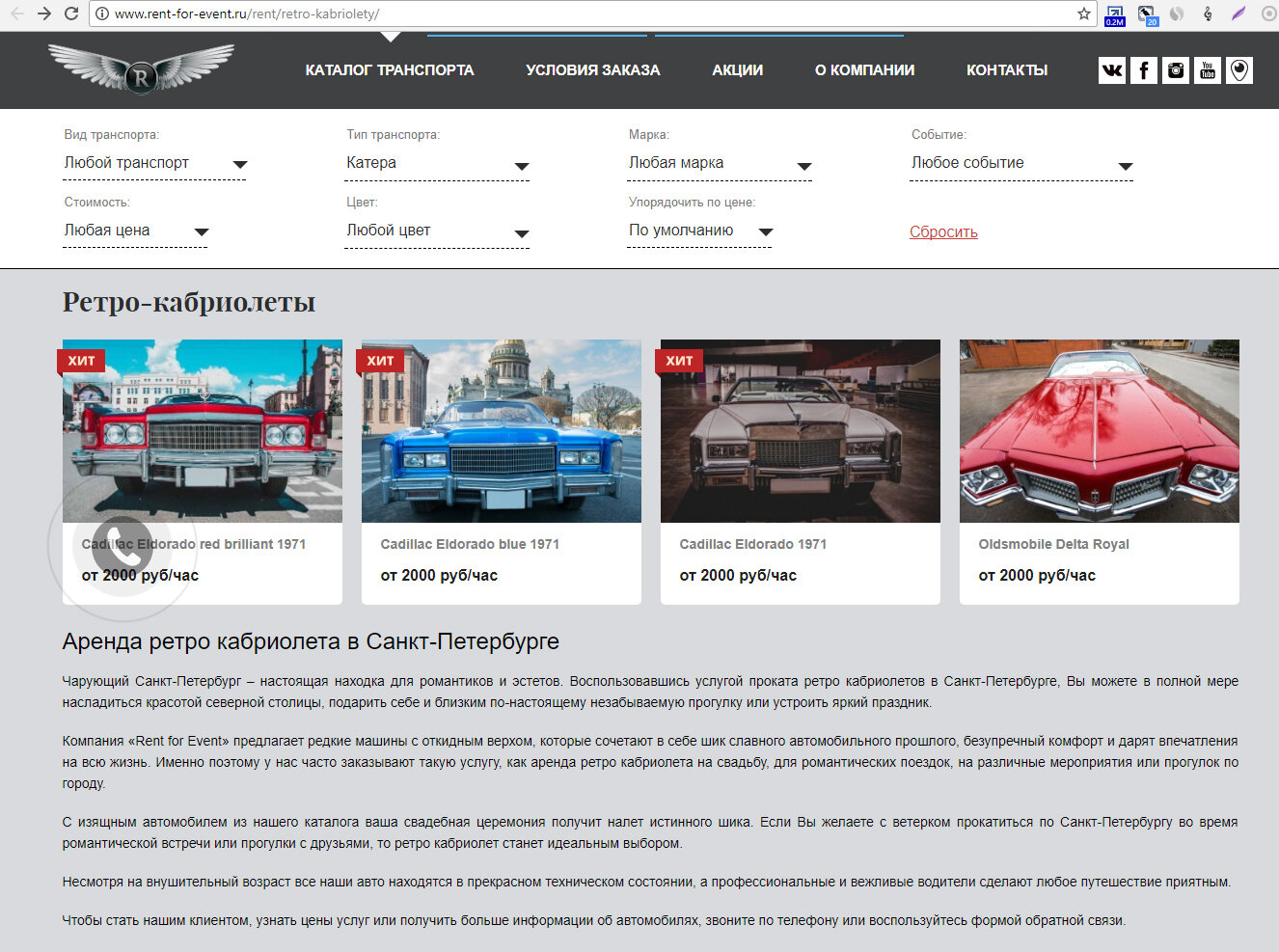Open the Событие dropdown

[1021, 163]
